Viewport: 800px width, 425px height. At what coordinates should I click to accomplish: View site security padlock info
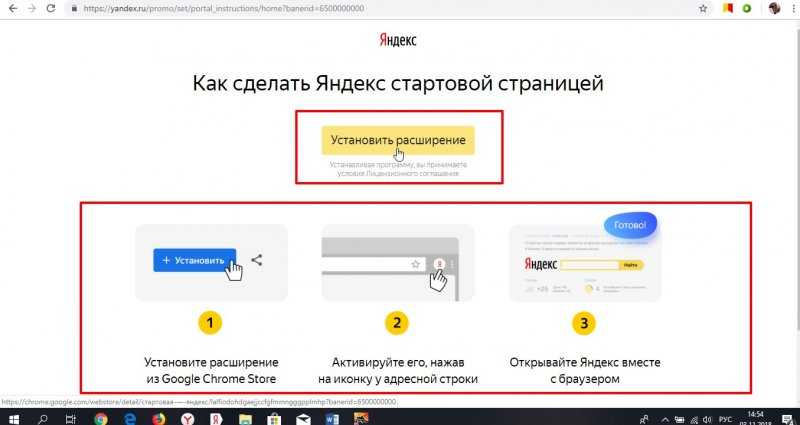(75, 9)
